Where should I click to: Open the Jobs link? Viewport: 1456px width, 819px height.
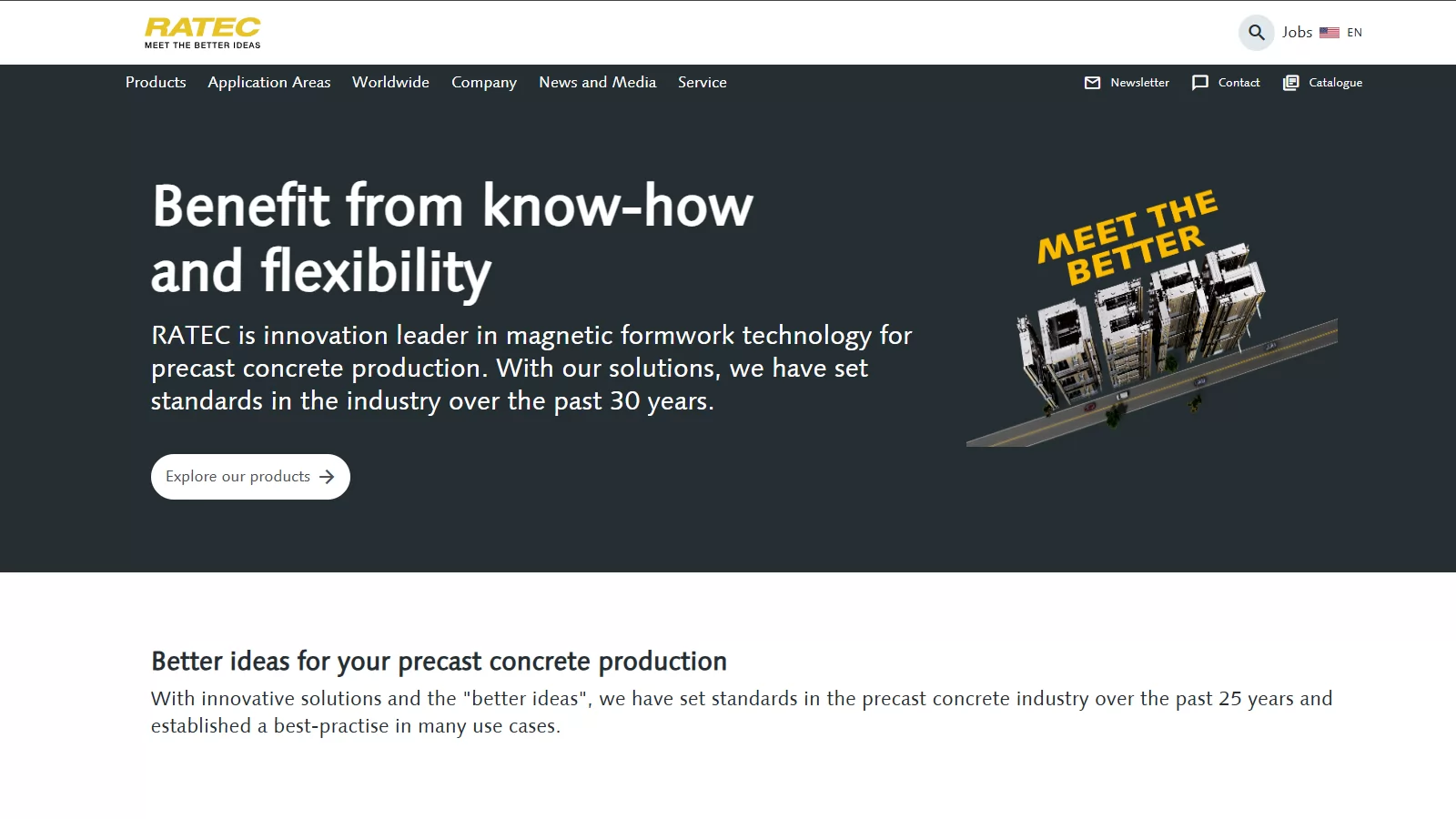1297,33
